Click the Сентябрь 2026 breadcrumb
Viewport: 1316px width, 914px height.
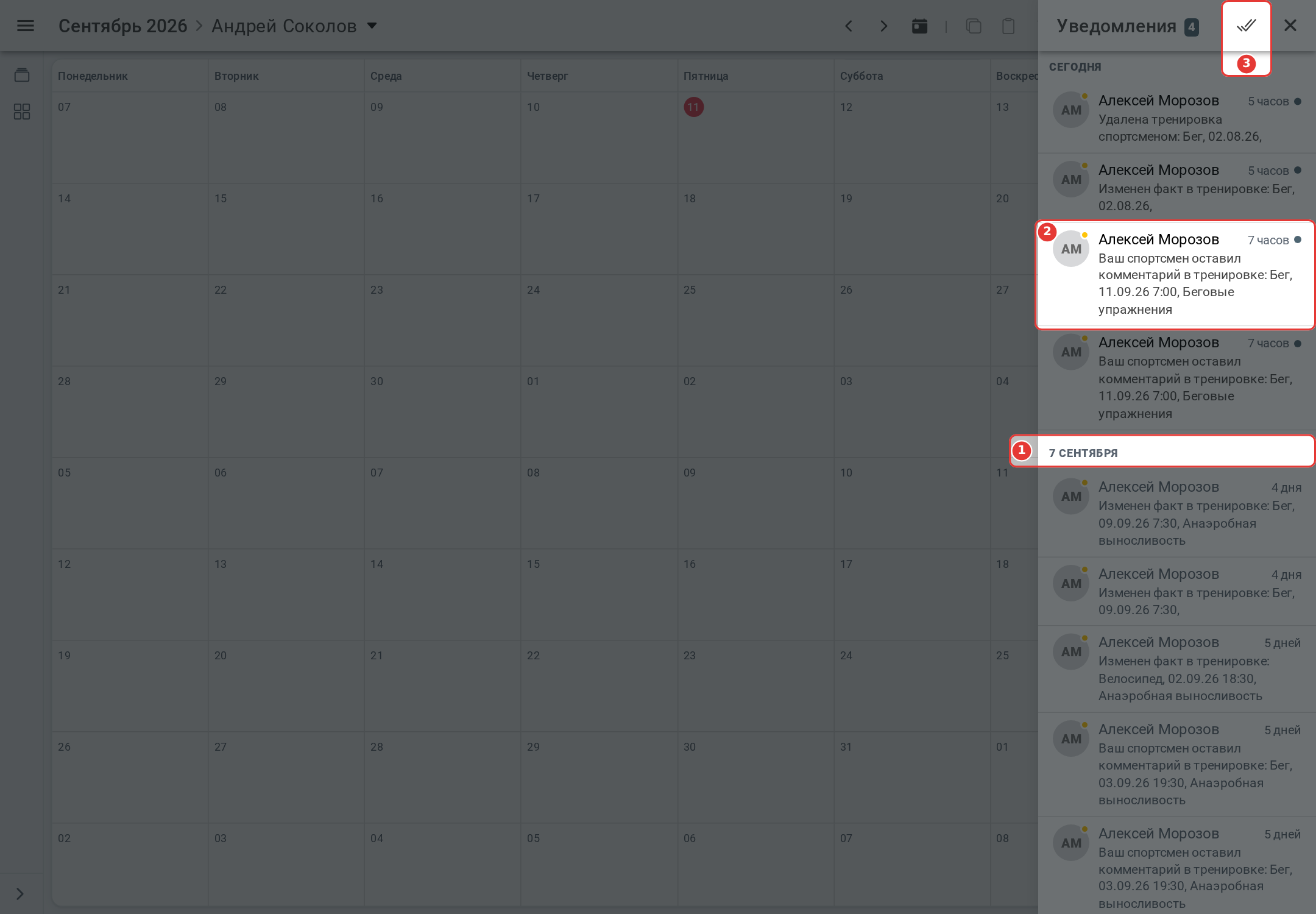pyautogui.click(x=122, y=26)
